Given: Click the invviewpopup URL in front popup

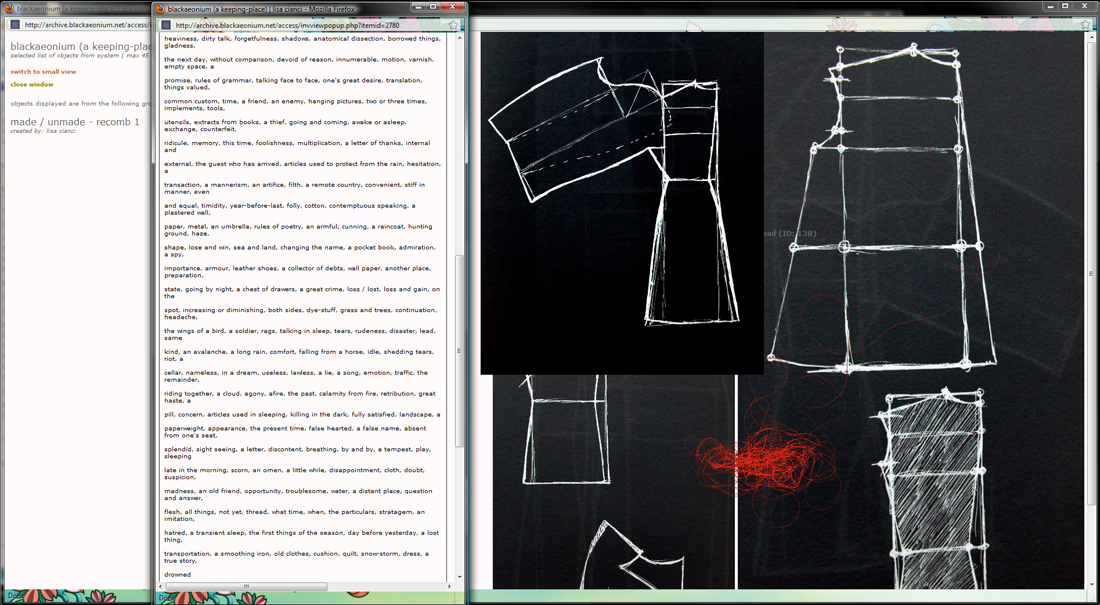Looking at the screenshot, I should pyautogui.click(x=287, y=25).
